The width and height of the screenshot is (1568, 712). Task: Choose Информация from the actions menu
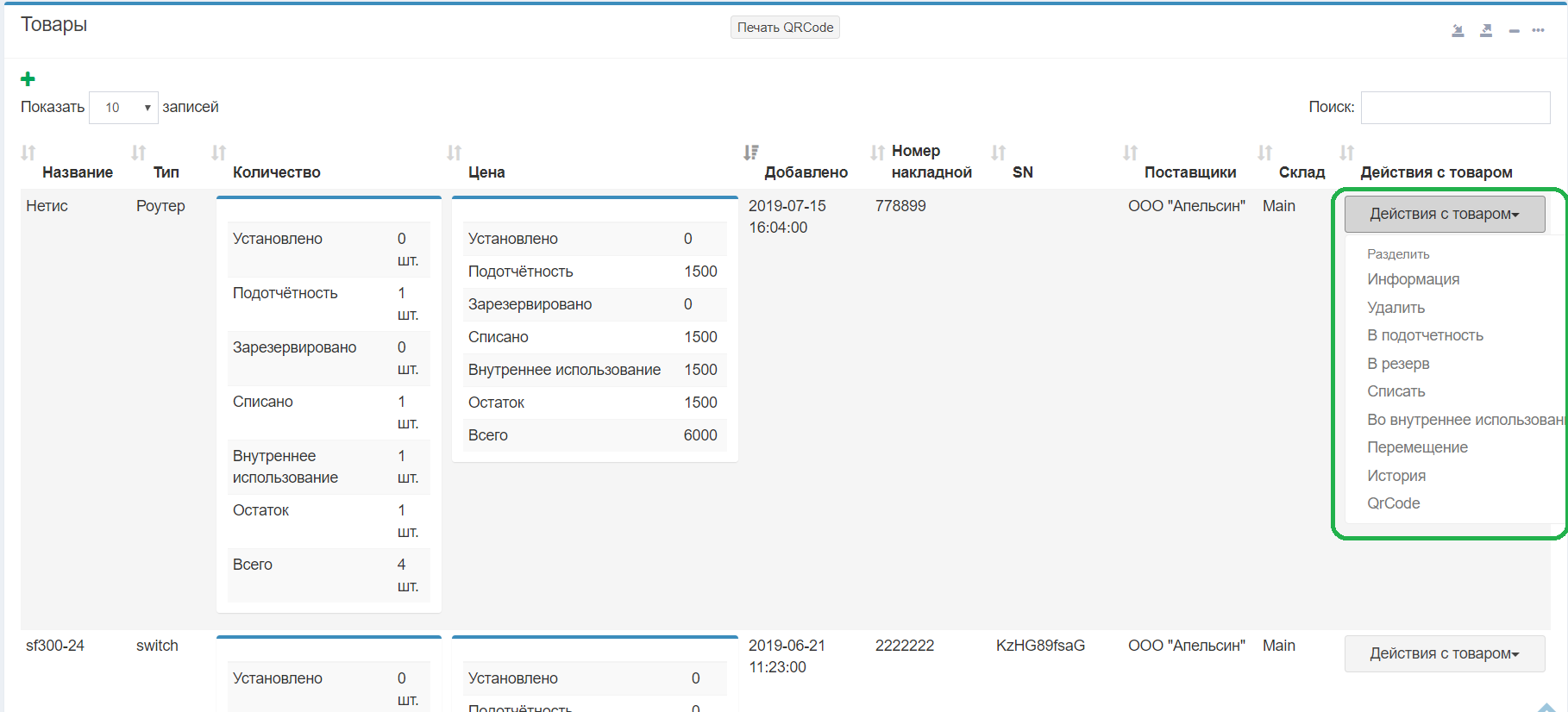[1413, 279]
